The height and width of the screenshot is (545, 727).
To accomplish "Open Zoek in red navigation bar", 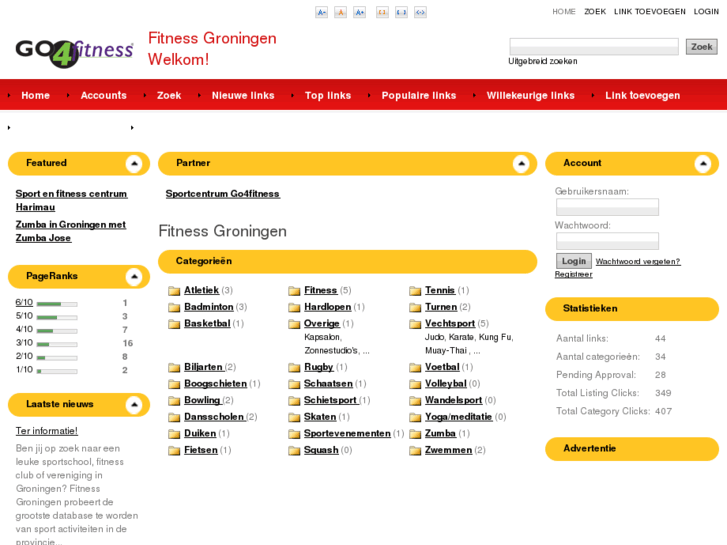I will (x=169, y=96).
